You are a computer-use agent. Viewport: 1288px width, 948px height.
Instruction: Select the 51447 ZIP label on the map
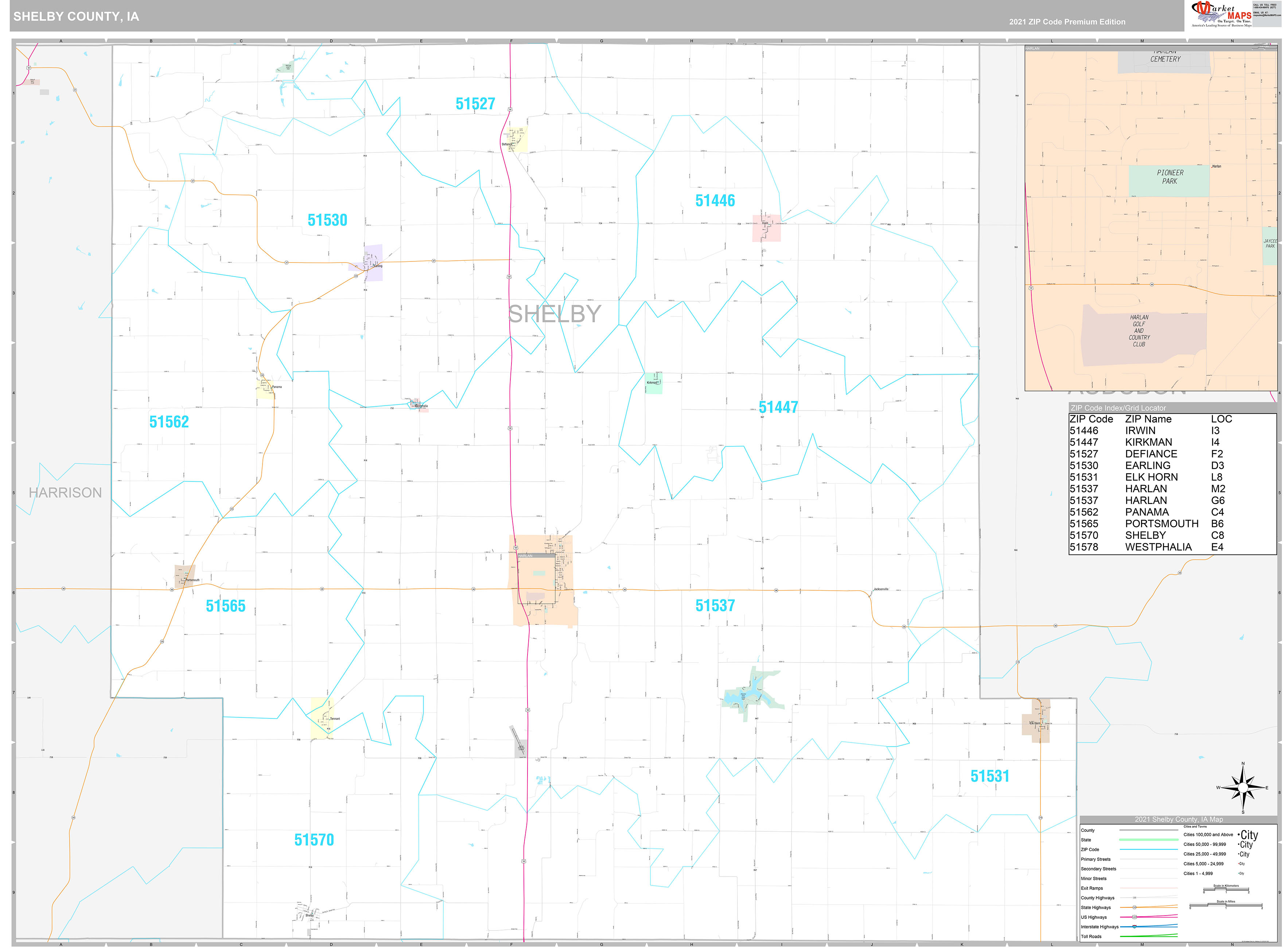pos(778,407)
